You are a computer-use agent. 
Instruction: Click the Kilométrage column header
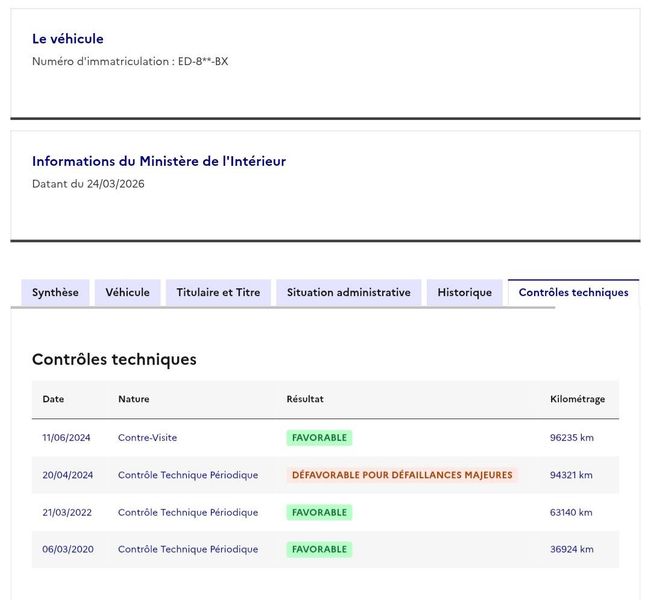578,399
